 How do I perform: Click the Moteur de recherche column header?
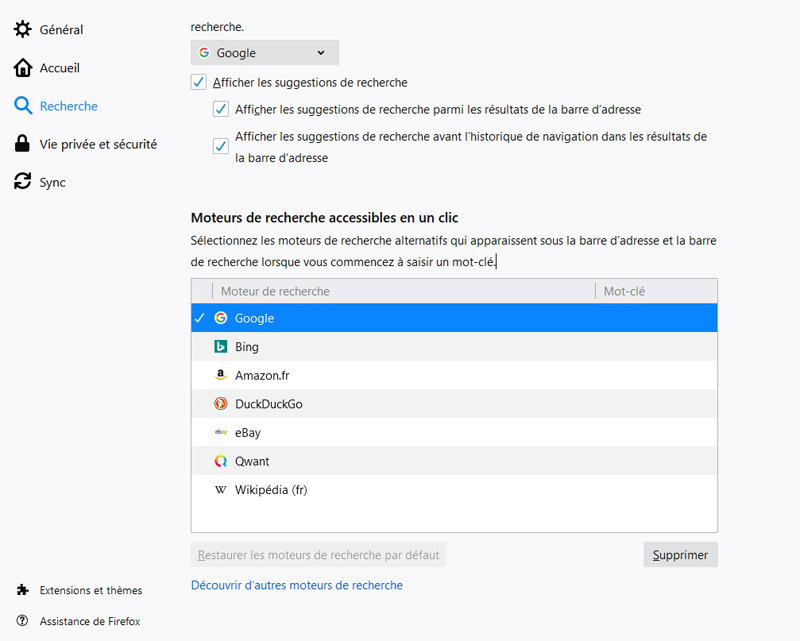(400, 291)
